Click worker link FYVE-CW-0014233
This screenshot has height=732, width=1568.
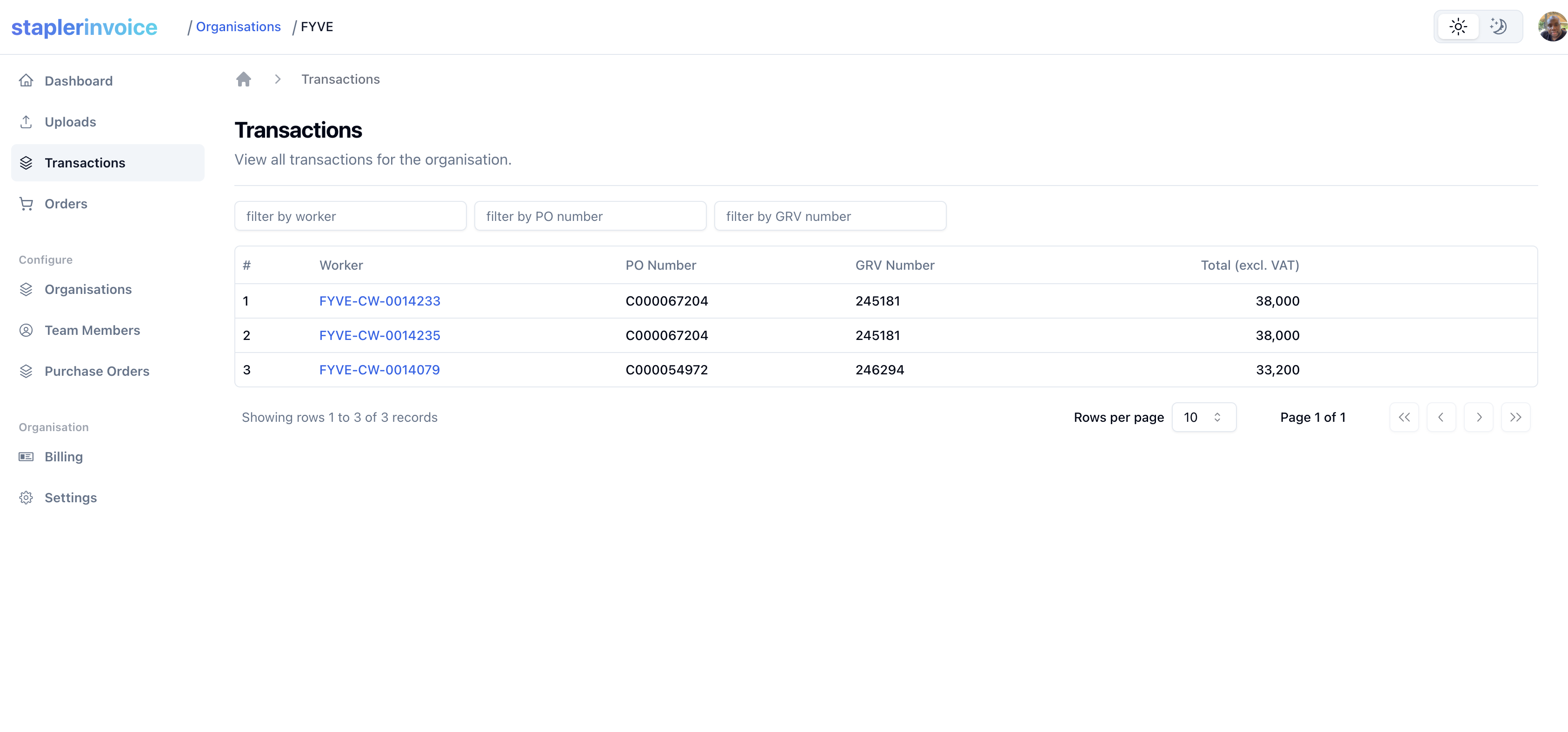(x=380, y=300)
